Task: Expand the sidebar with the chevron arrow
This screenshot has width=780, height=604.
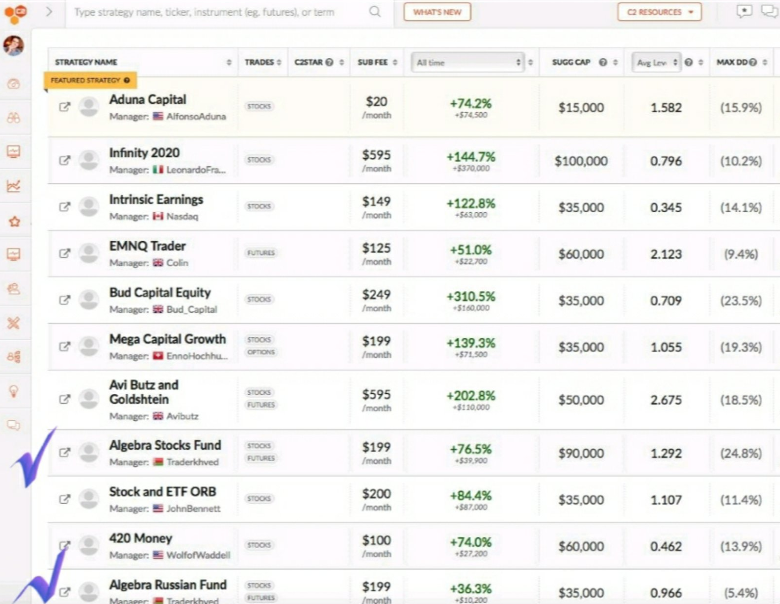Action: (x=49, y=11)
